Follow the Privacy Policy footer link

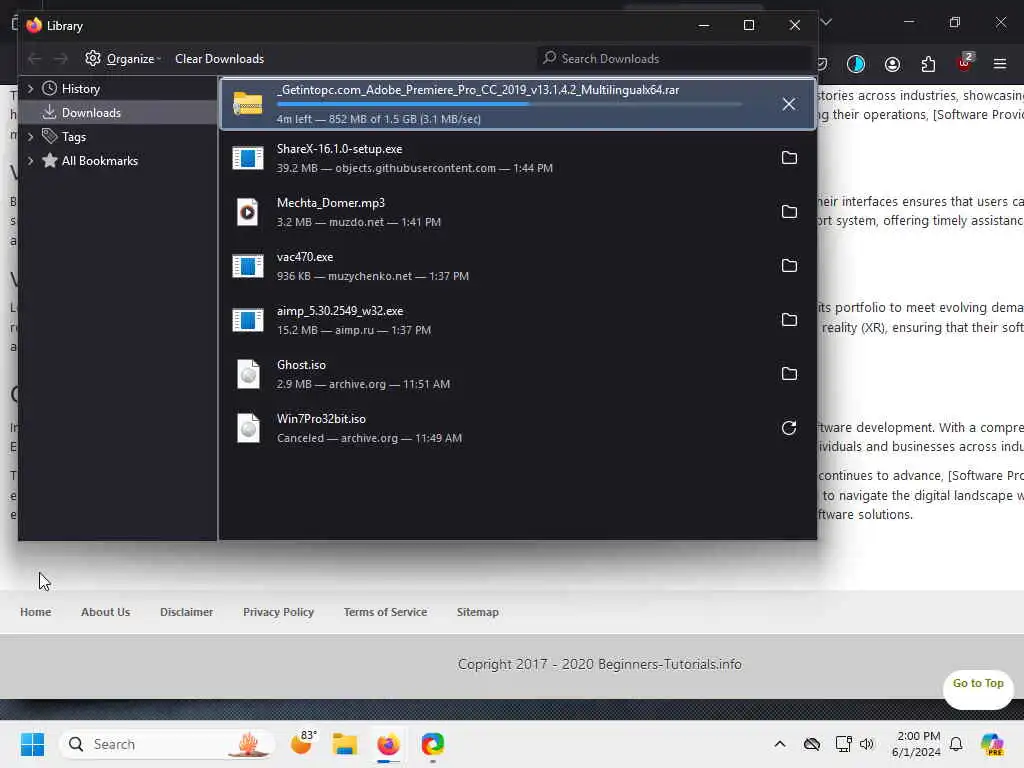pos(278,612)
